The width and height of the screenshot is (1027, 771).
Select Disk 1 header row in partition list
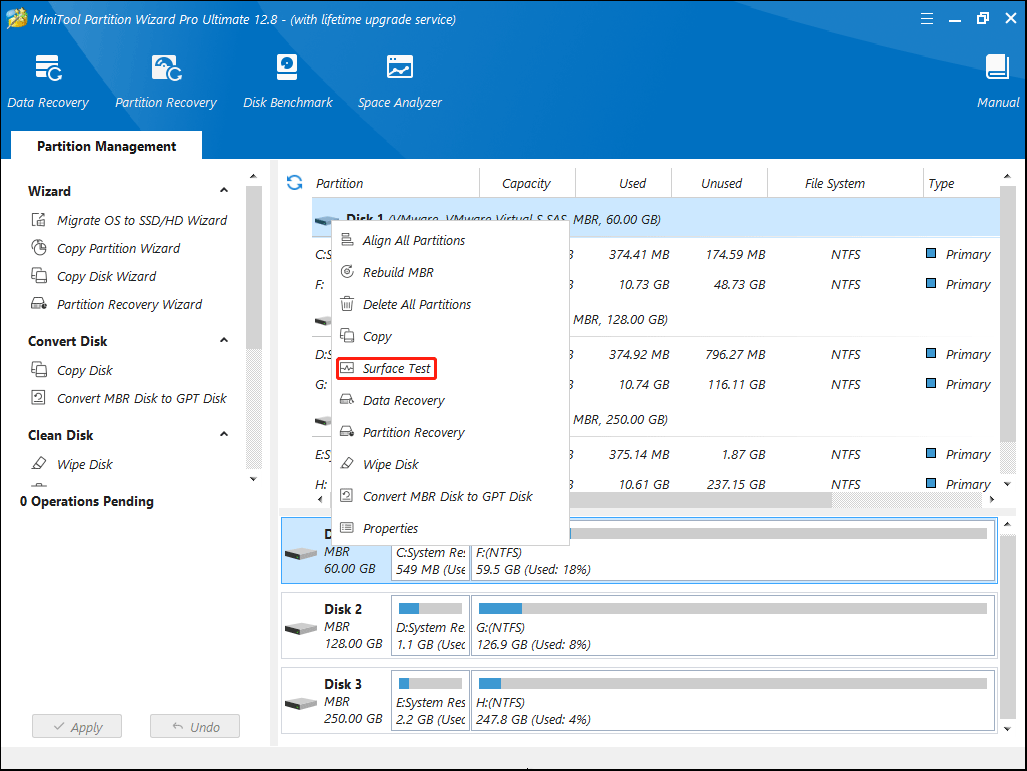pyautogui.click(x=656, y=218)
